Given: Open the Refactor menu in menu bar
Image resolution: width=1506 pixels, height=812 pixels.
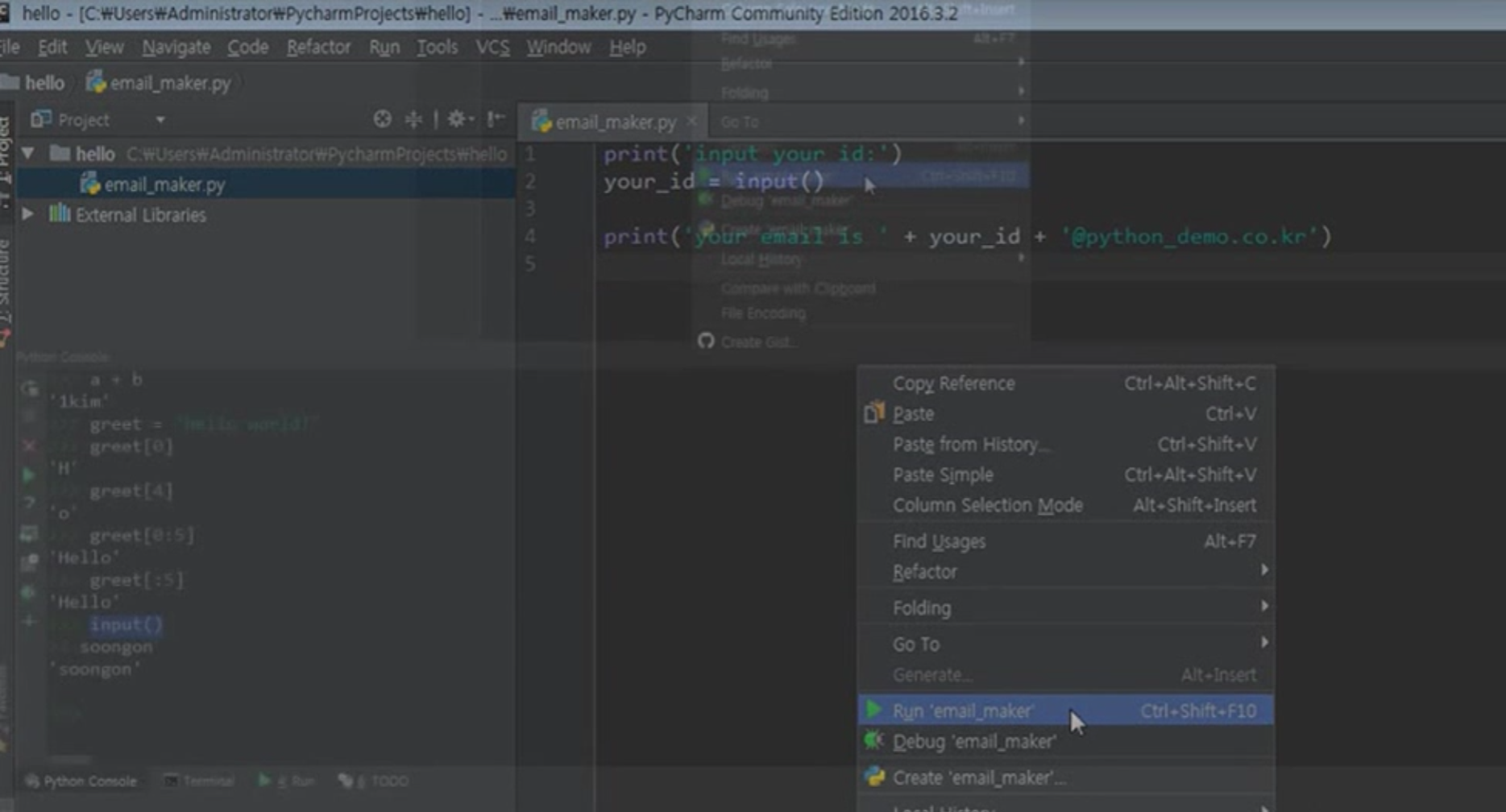Looking at the screenshot, I should 318,48.
